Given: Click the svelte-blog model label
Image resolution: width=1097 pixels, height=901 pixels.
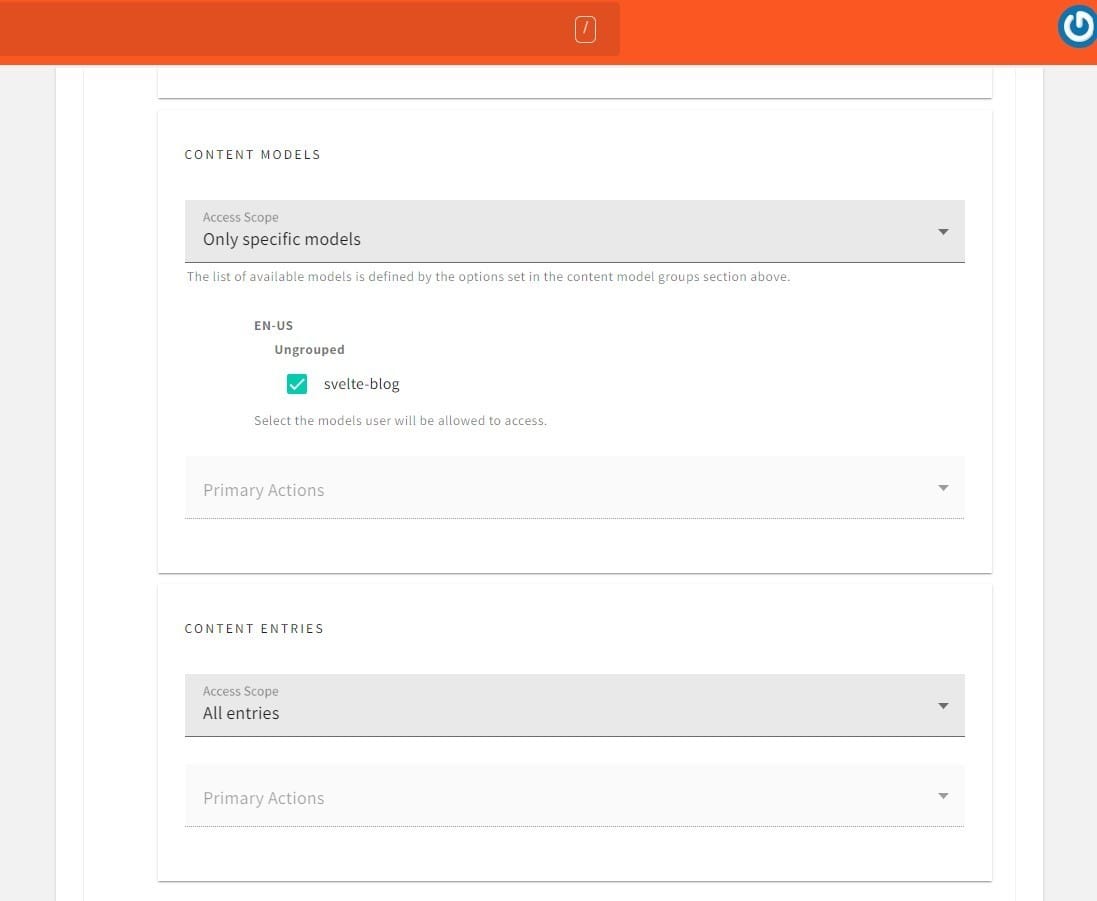Looking at the screenshot, I should (361, 384).
